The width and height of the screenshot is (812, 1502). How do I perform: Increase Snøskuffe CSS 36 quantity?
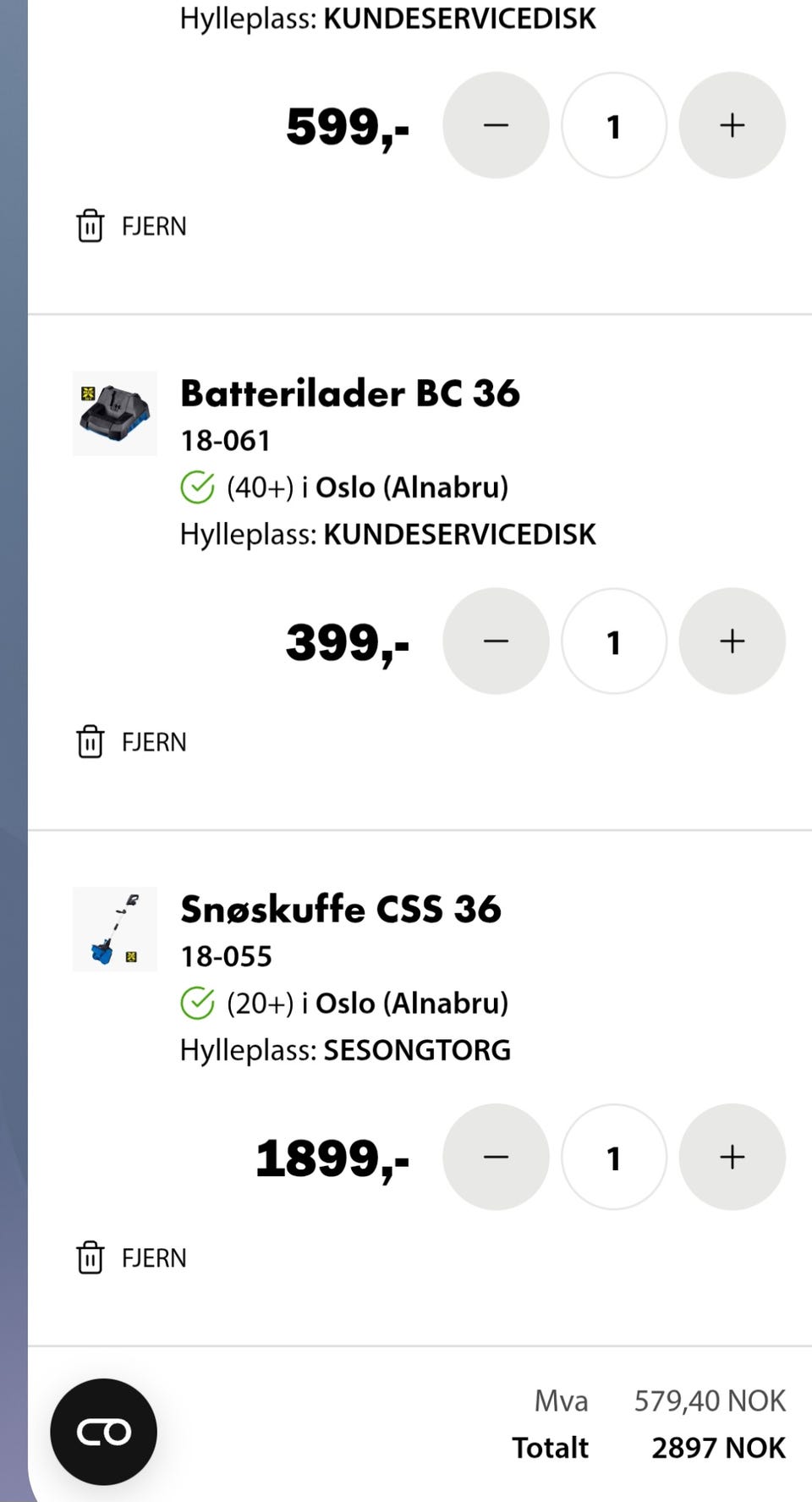(x=732, y=1157)
